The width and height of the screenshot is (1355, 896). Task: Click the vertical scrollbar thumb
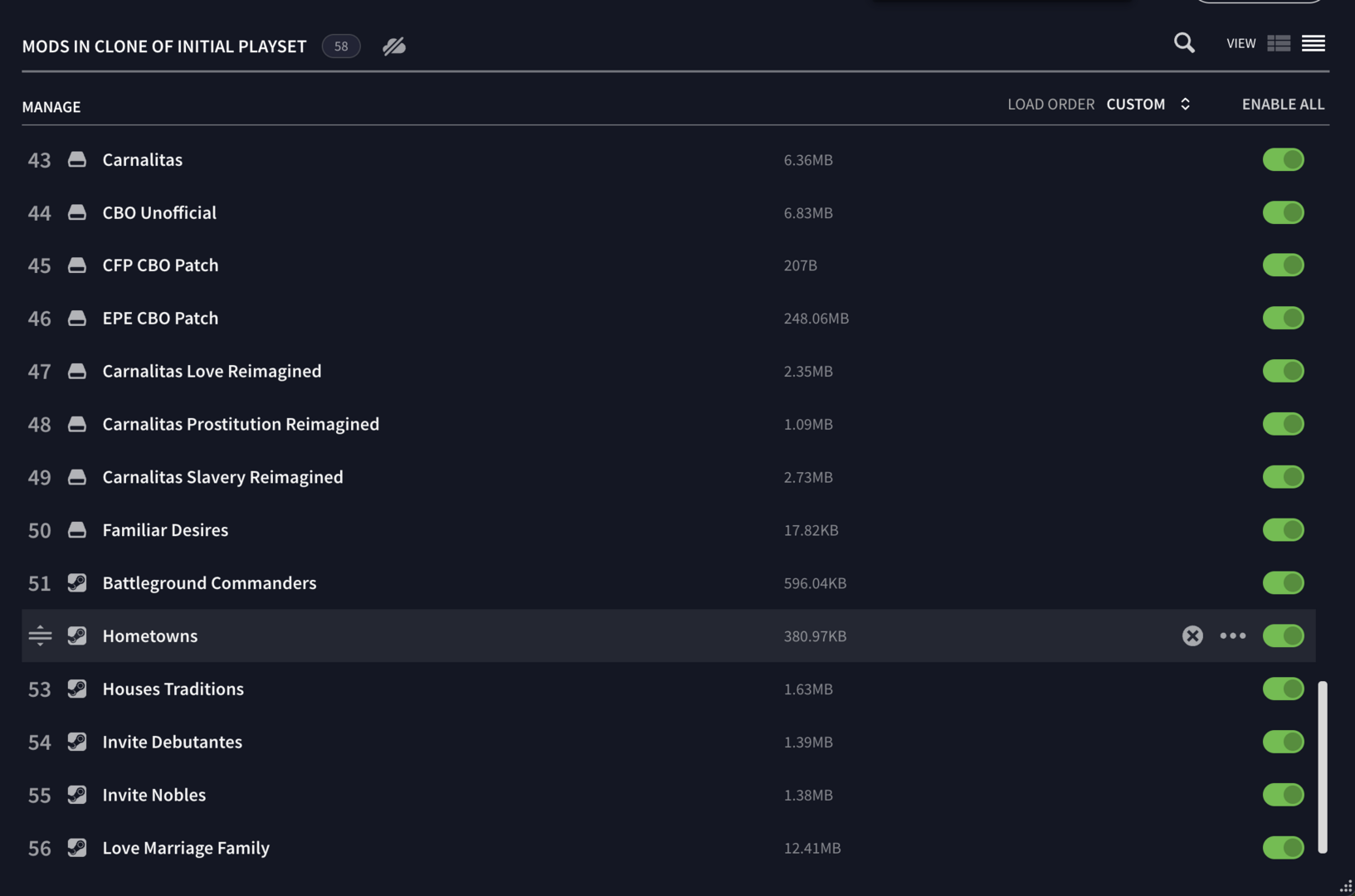click(x=1323, y=767)
